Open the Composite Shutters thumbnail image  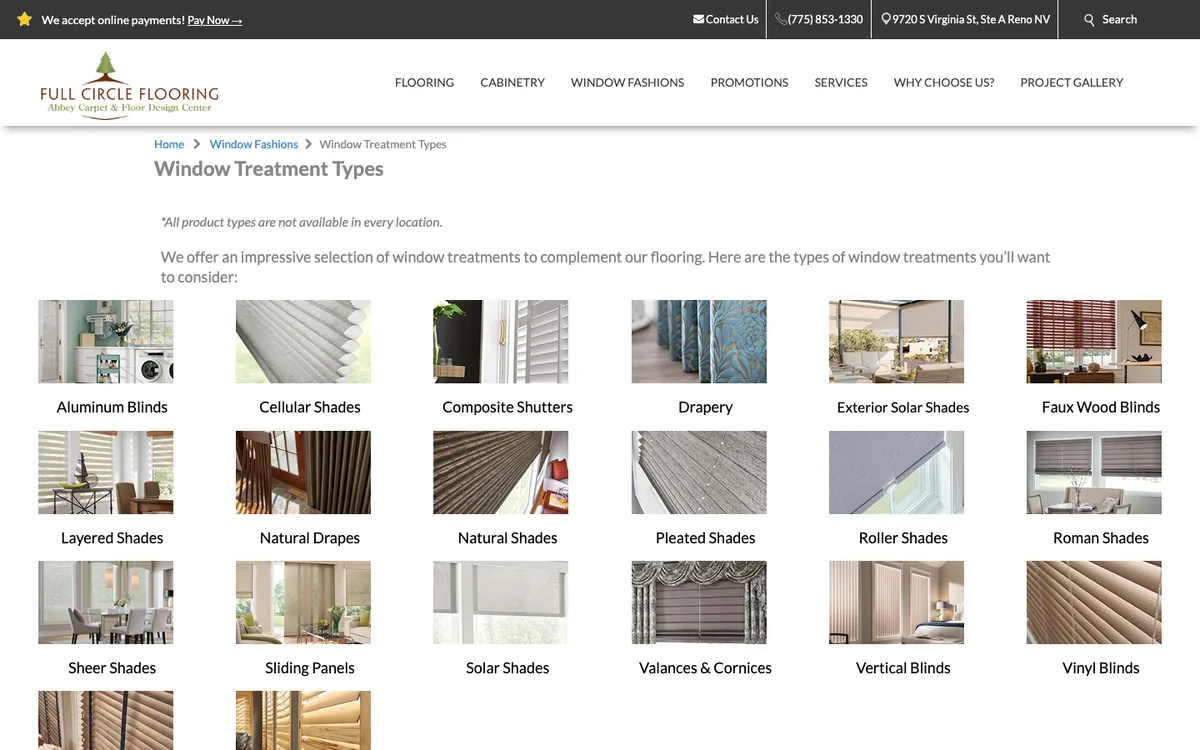[x=501, y=341]
